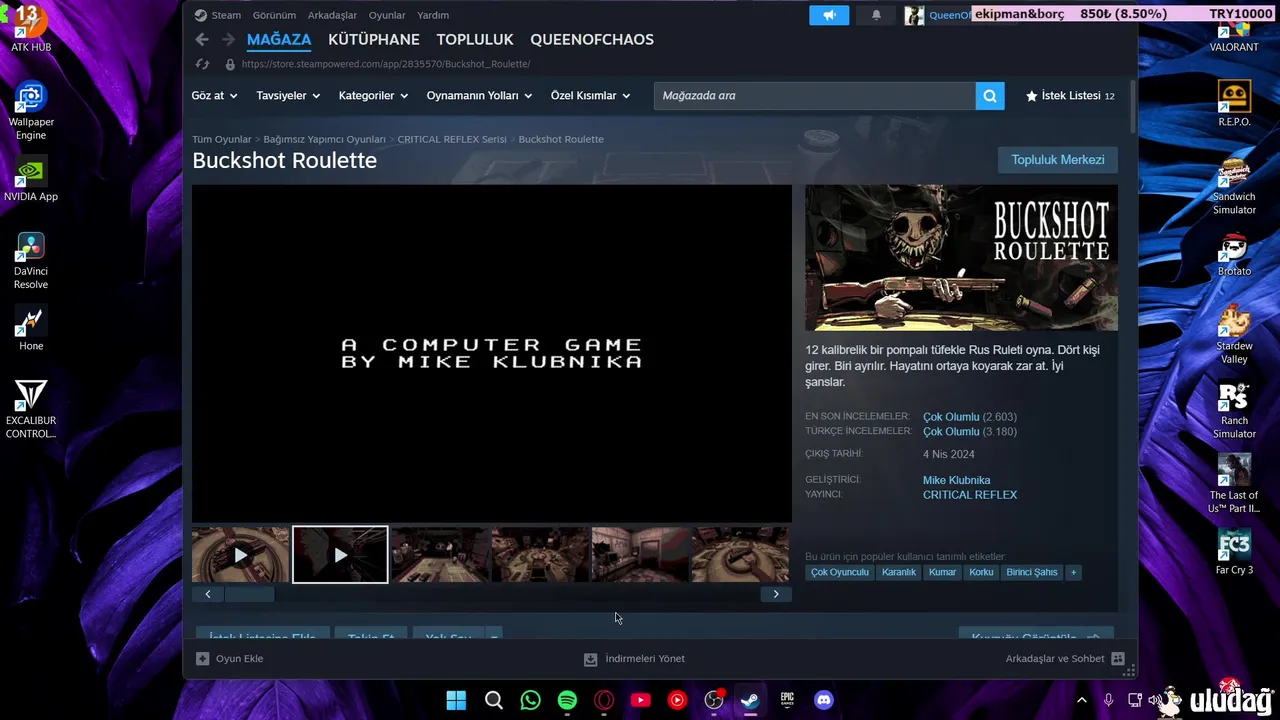Switch to the TOPLULUK tab

[x=475, y=40]
